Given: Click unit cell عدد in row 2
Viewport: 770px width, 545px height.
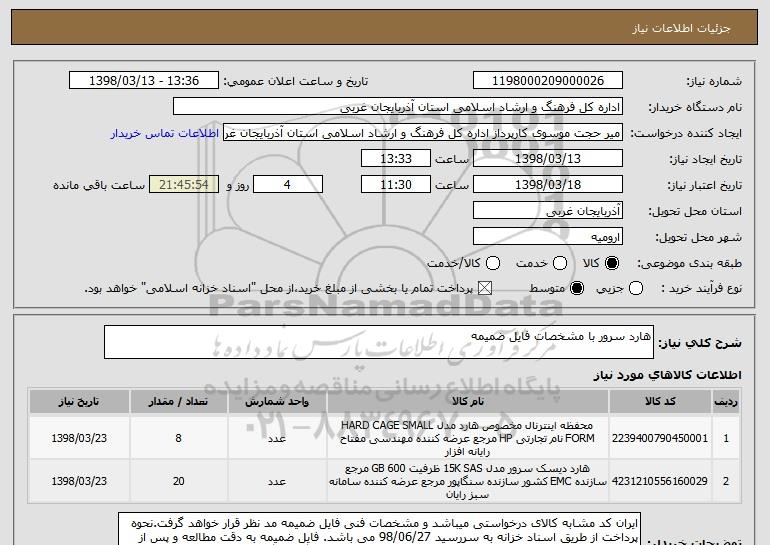Looking at the screenshot, I should point(277,481).
